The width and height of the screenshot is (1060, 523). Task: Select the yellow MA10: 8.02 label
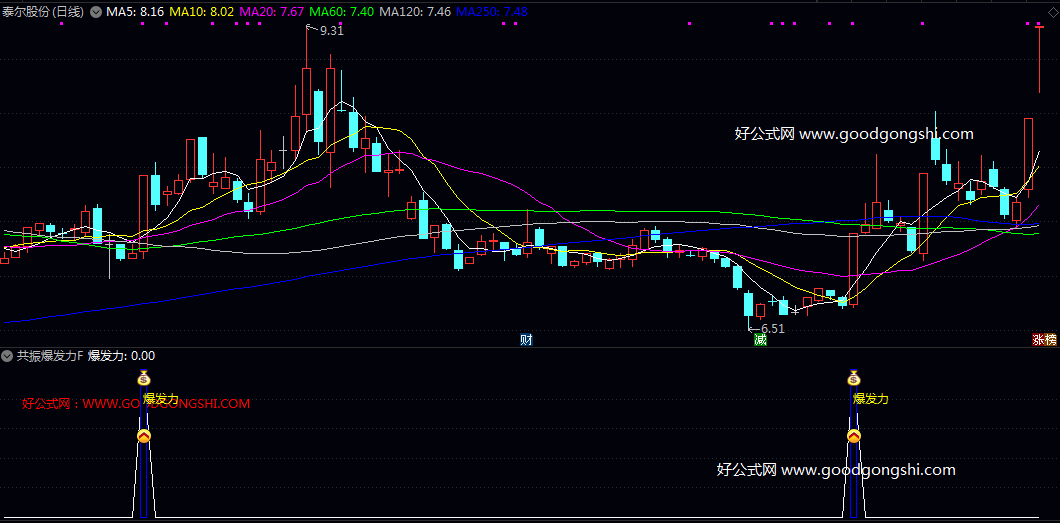[202, 12]
